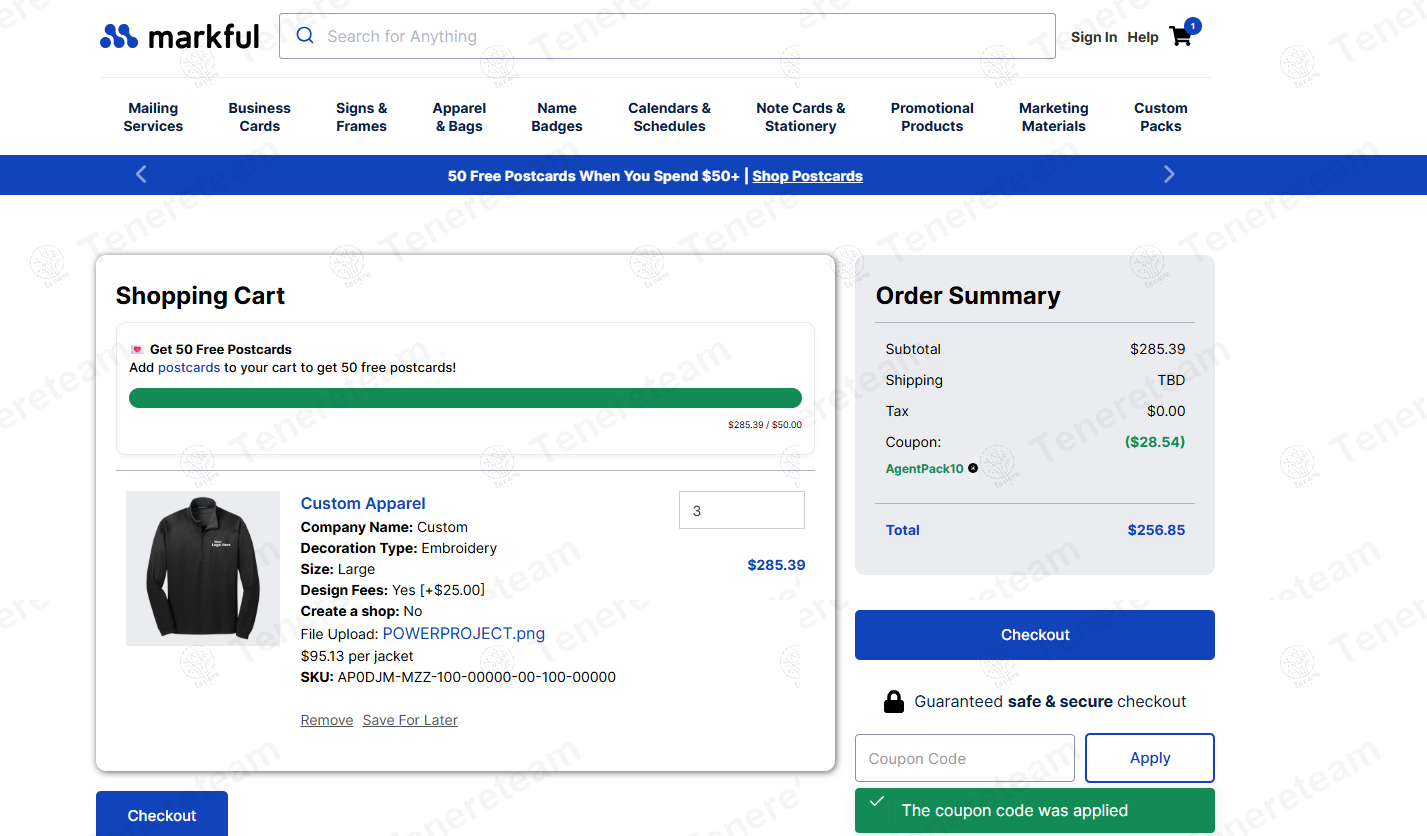The image size is (1427, 836).
Task: Click the green free-postcards progress bar
Action: (465, 398)
